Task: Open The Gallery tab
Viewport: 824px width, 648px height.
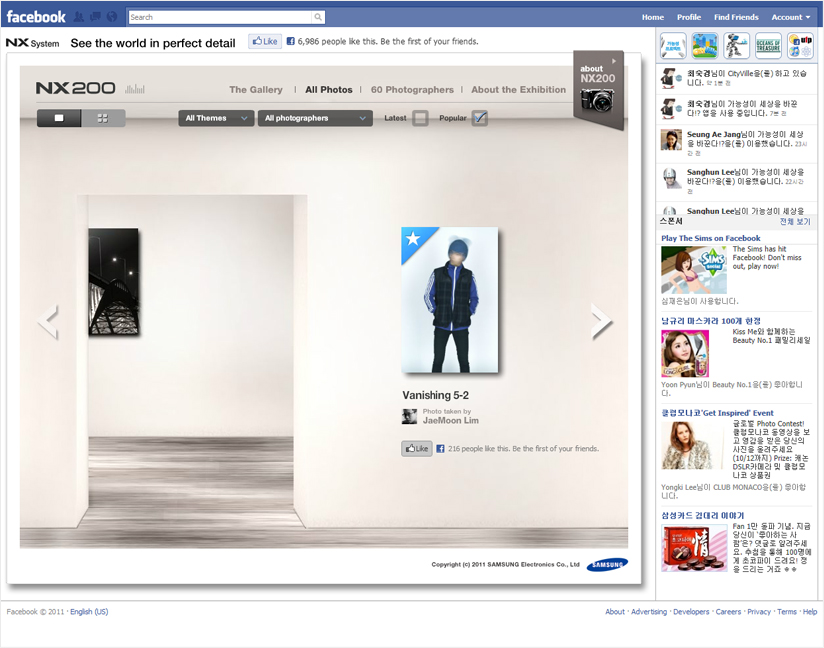Action: pyautogui.click(x=256, y=90)
